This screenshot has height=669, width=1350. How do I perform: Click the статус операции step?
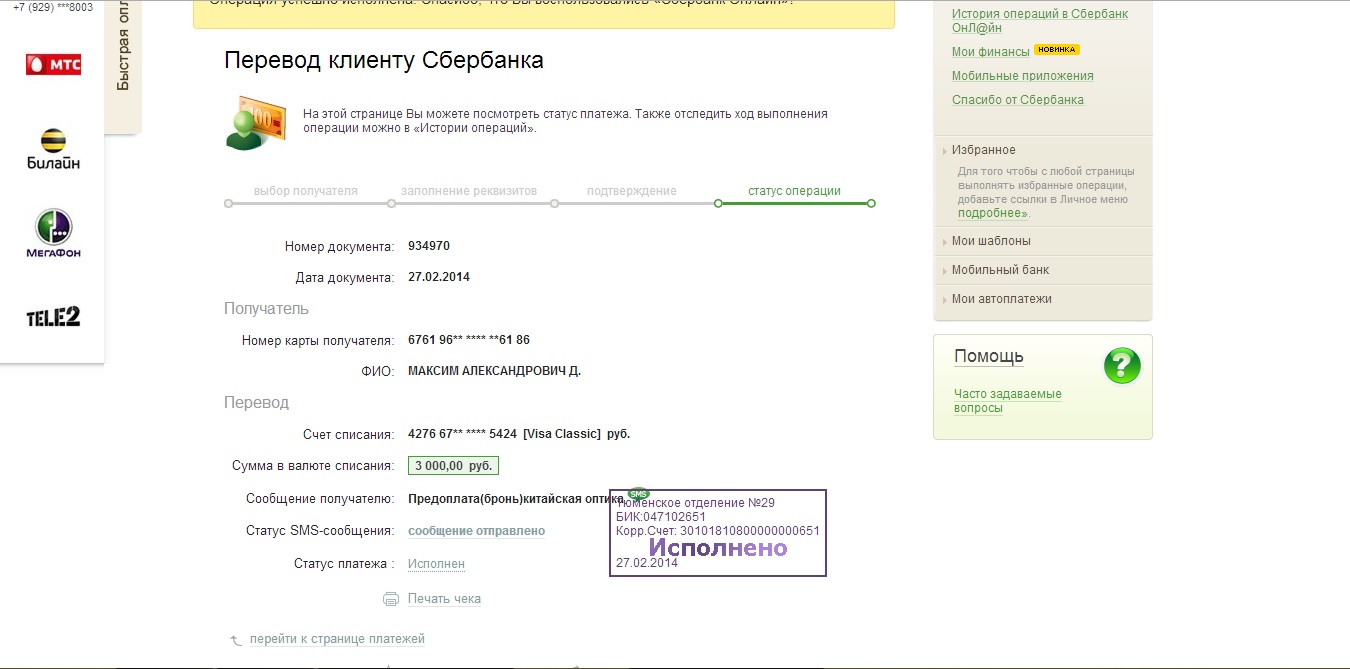point(794,191)
